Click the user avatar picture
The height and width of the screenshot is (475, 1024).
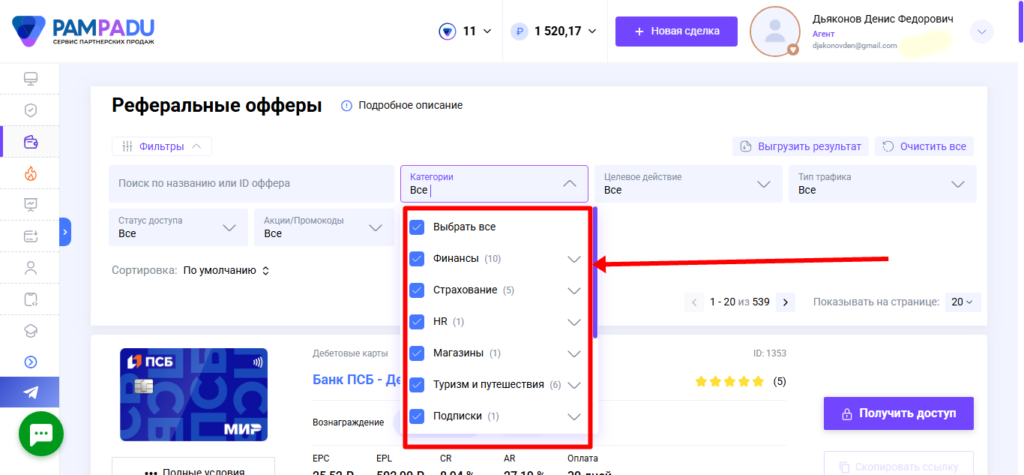(x=775, y=31)
